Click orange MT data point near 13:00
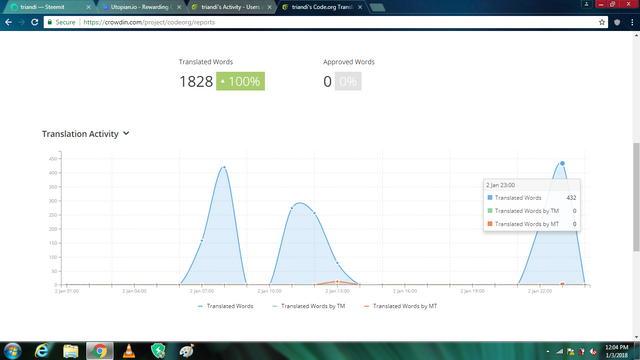640x360 pixels. click(337, 282)
